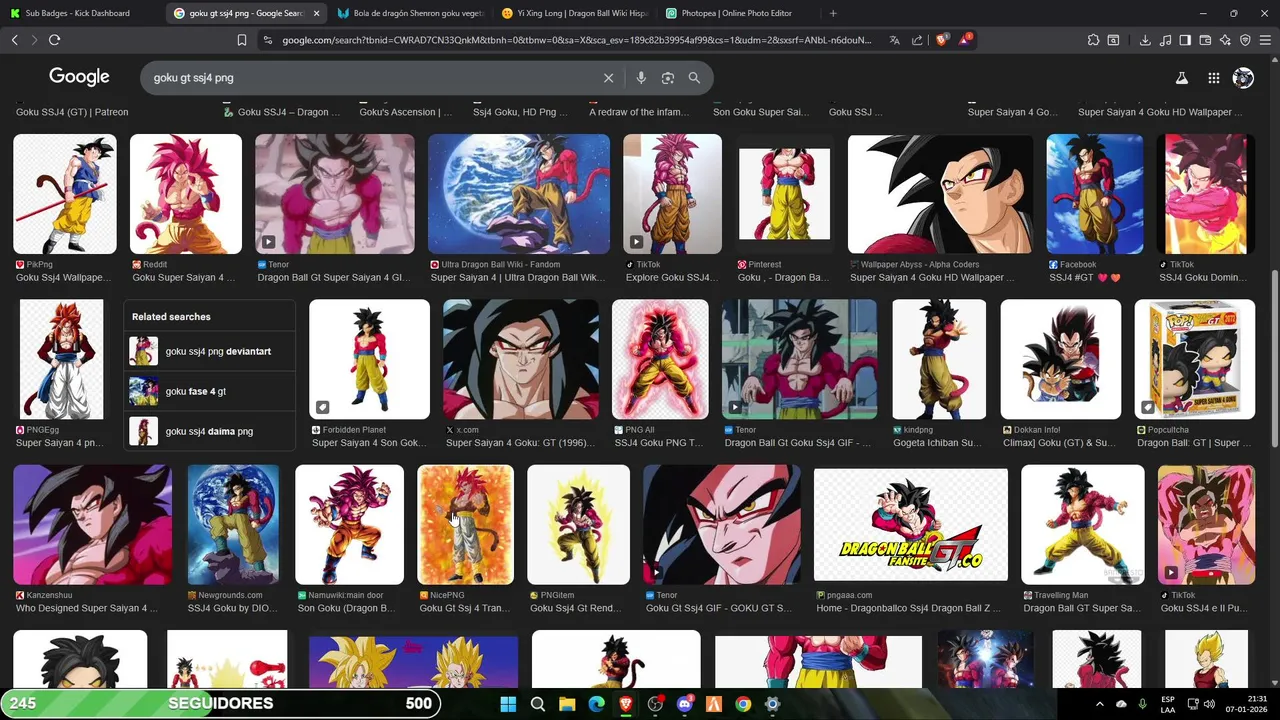
Task: Submit search with the magnifier icon
Action: tap(694, 78)
